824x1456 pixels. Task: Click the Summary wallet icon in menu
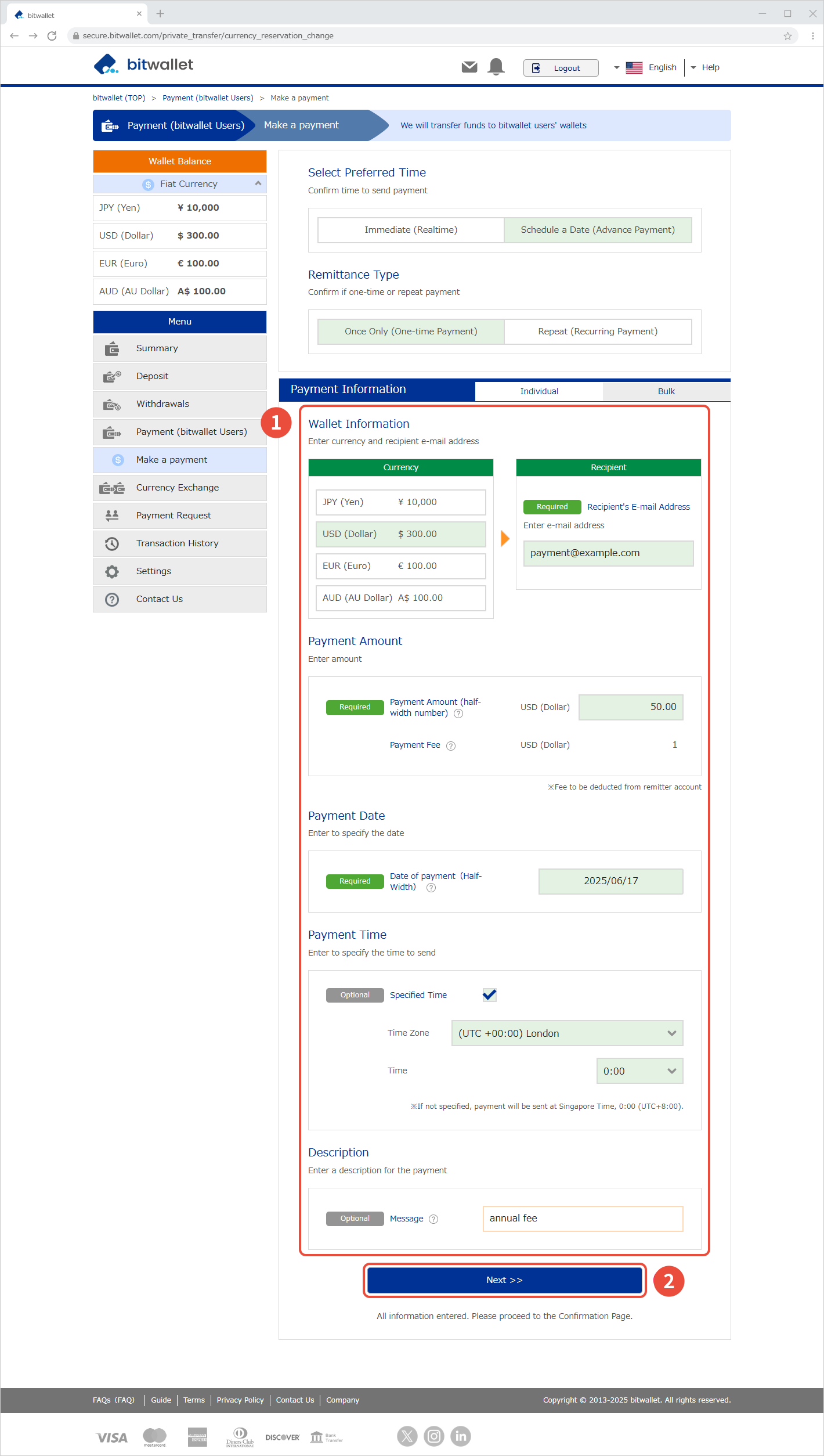pyautogui.click(x=112, y=348)
